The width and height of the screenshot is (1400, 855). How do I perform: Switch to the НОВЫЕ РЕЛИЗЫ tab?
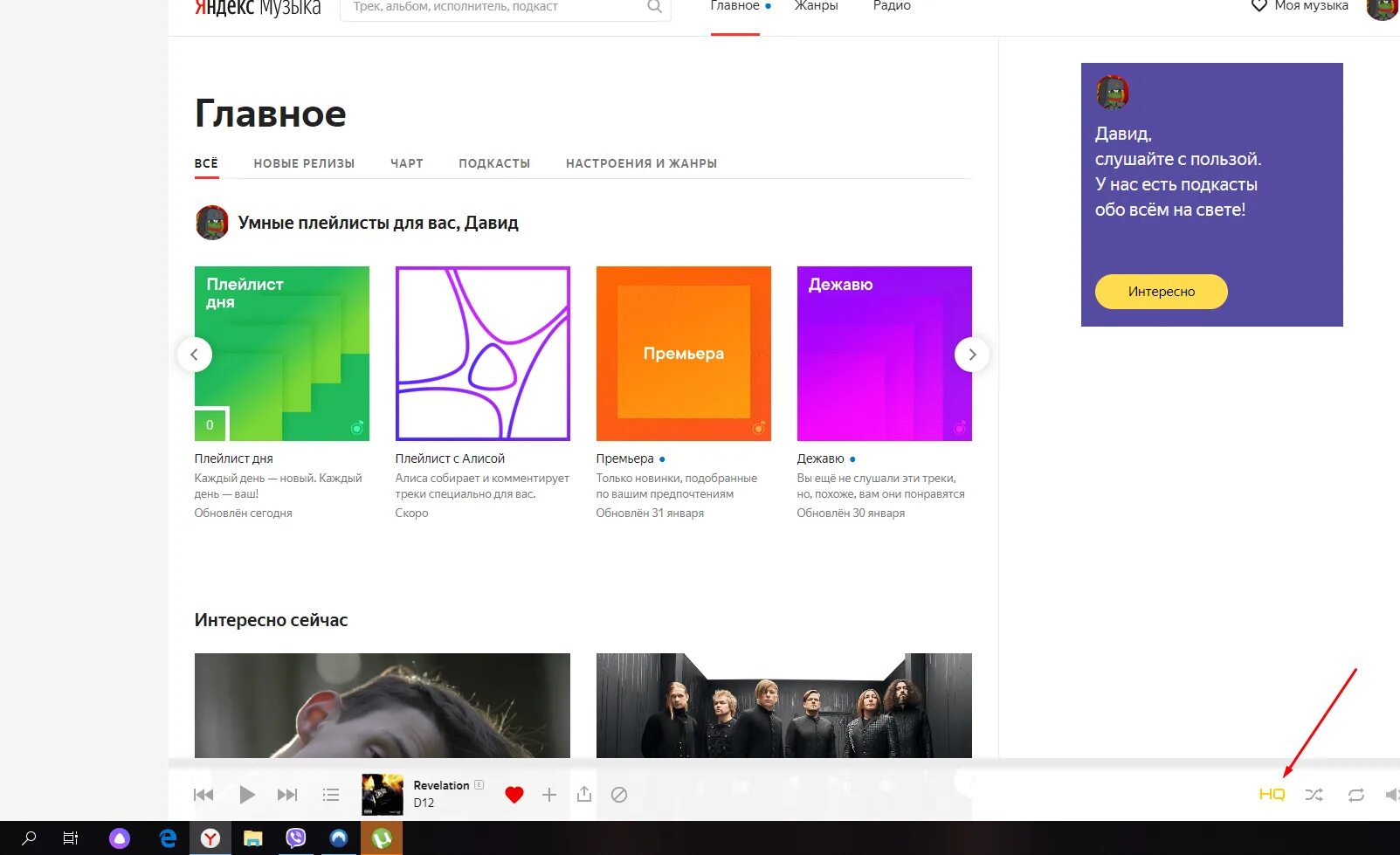pyautogui.click(x=304, y=163)
